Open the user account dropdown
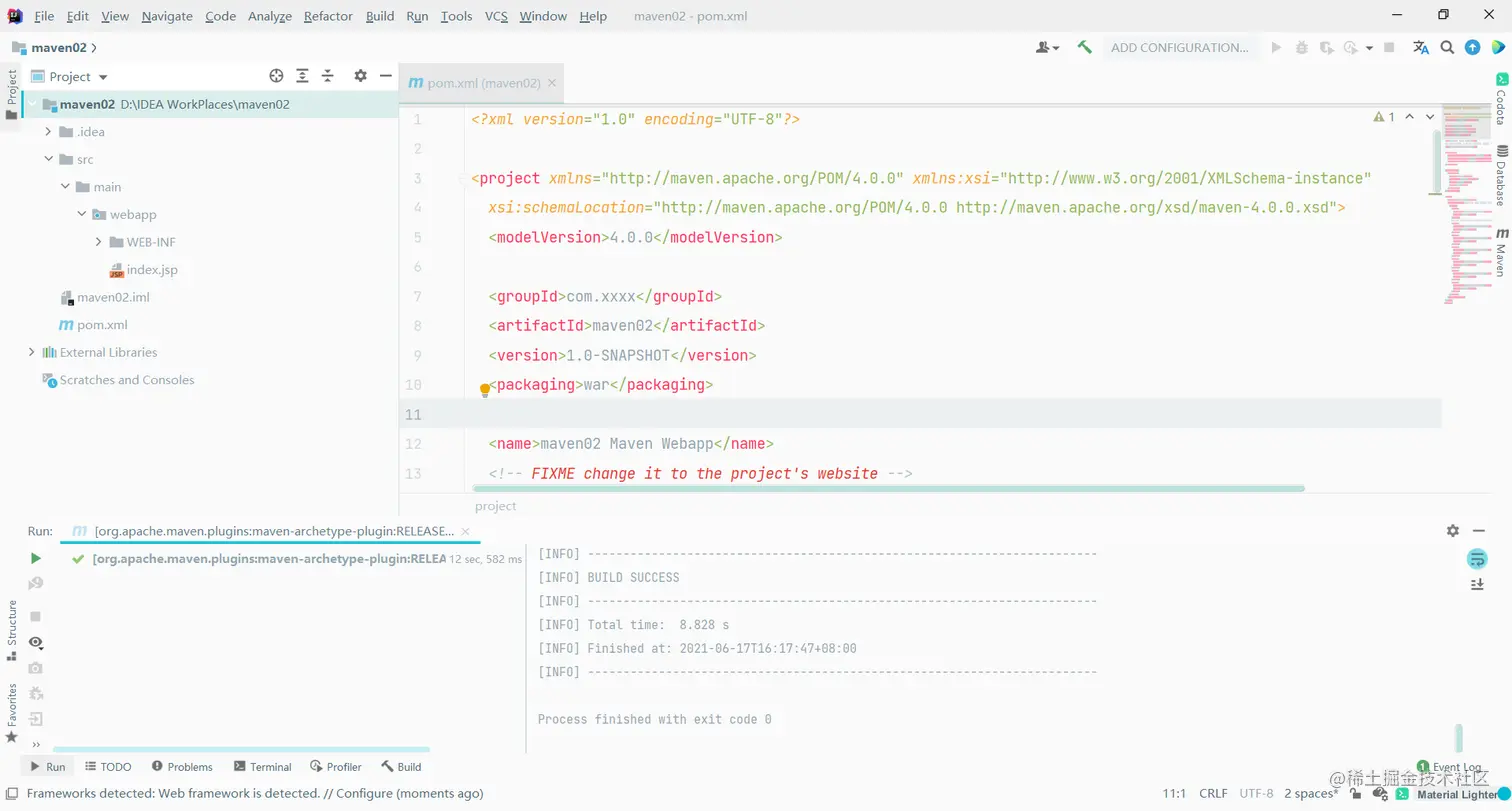This screenshot has height=811, width=1512. tap(1048, 47)
